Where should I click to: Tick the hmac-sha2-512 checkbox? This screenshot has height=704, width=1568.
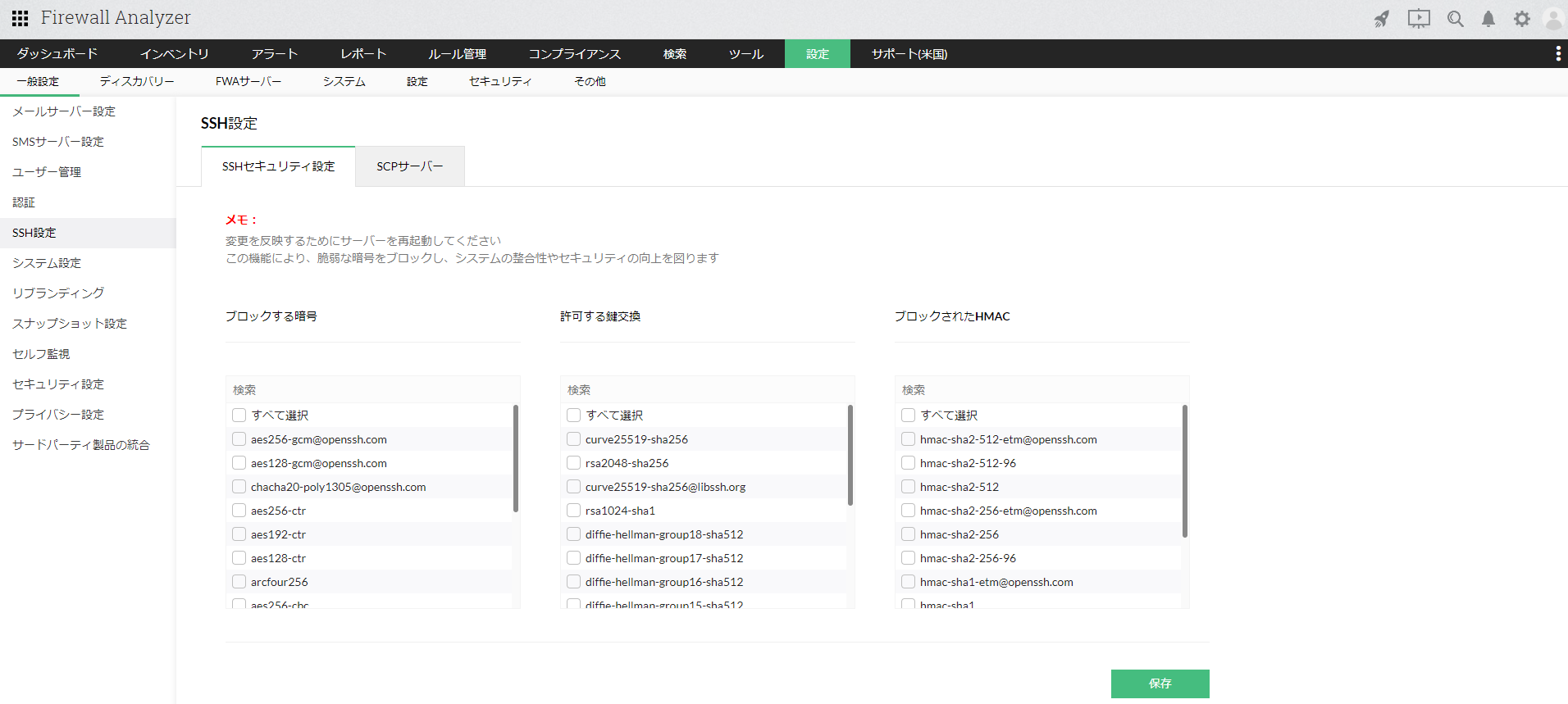click(909, 487)
